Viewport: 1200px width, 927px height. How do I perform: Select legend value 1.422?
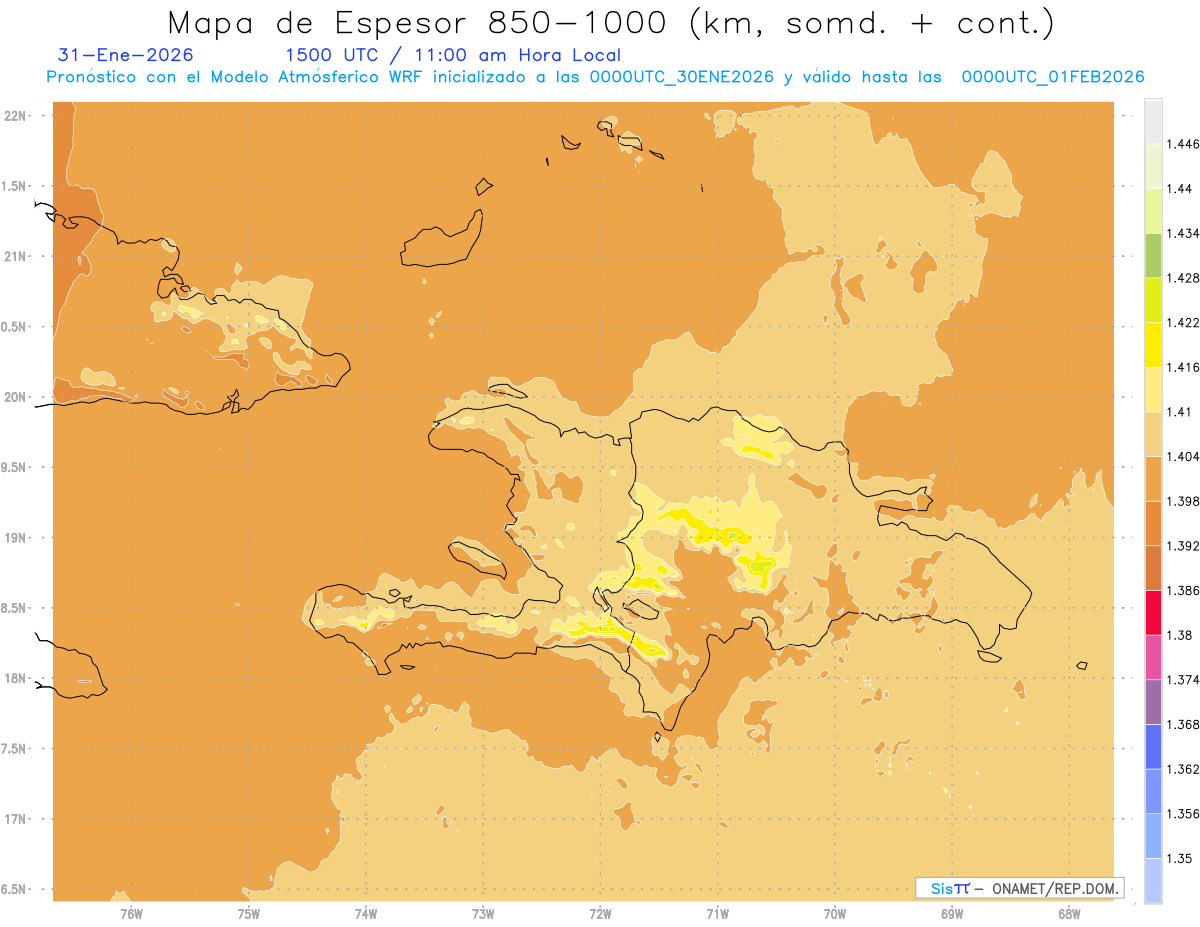pyautogui.click(x=1182, y=322)
